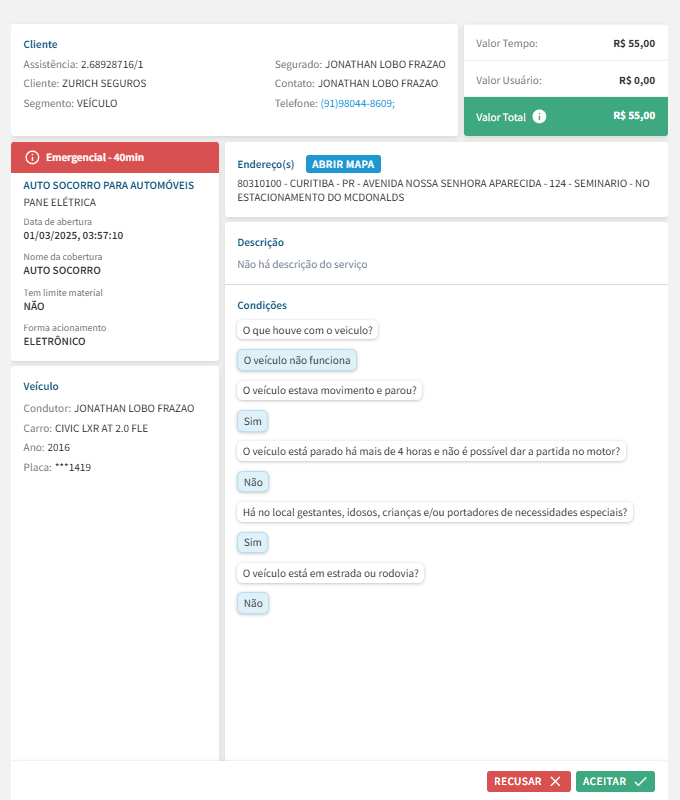Click the question about gestantes and idosos
680x800 pixels.
click(x=435, y=512)
